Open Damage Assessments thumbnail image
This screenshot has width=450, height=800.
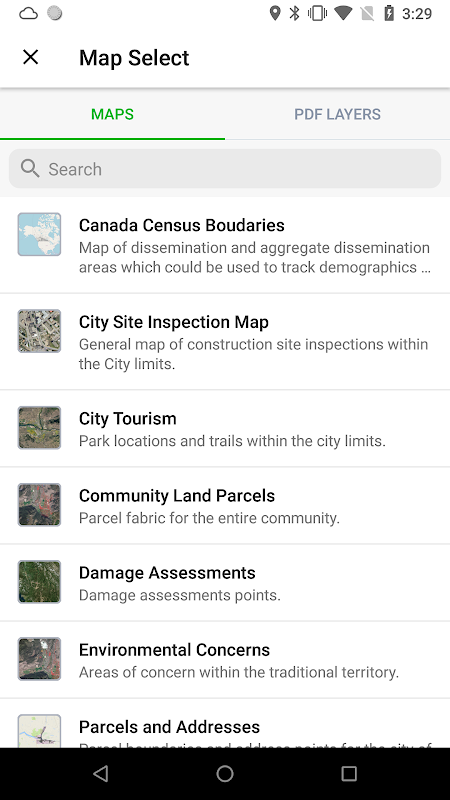39,582
